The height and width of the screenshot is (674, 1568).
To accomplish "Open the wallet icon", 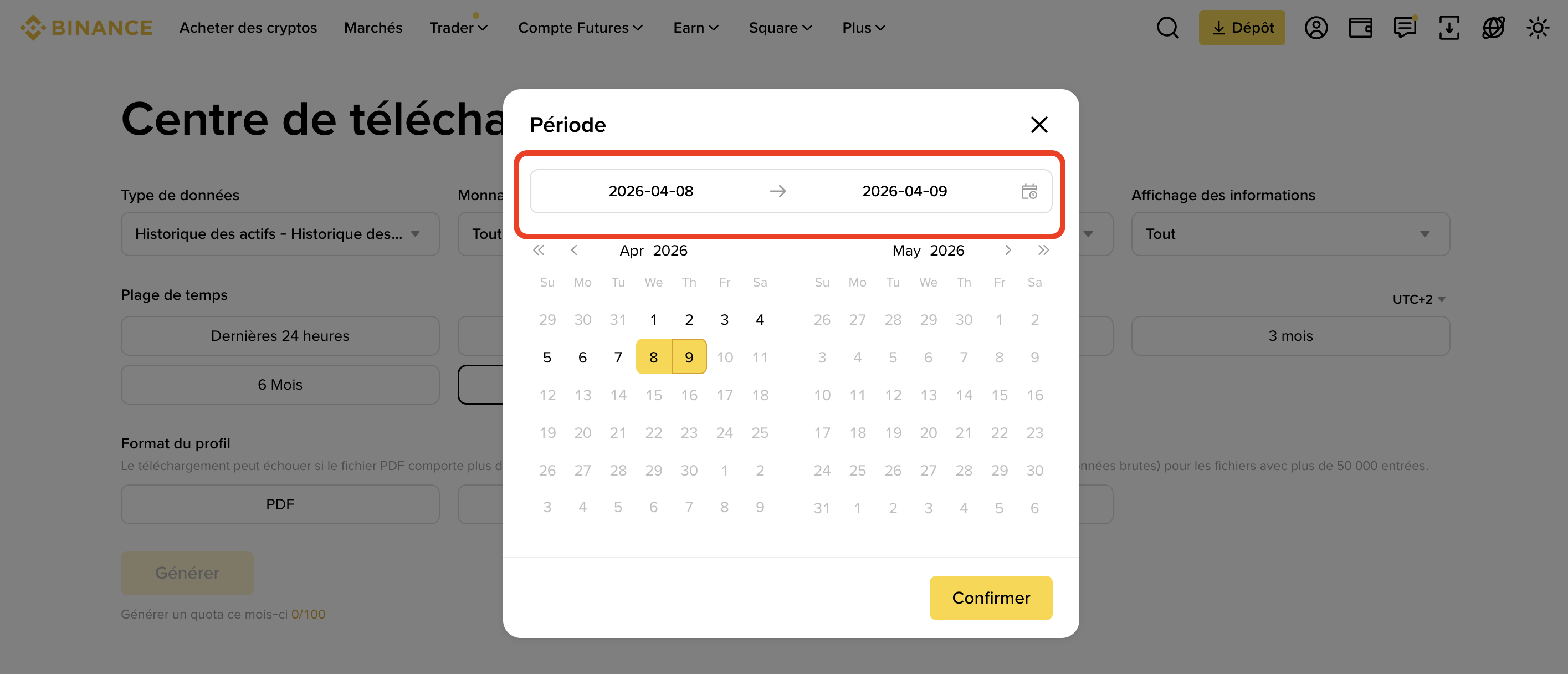I will 1360,28.
